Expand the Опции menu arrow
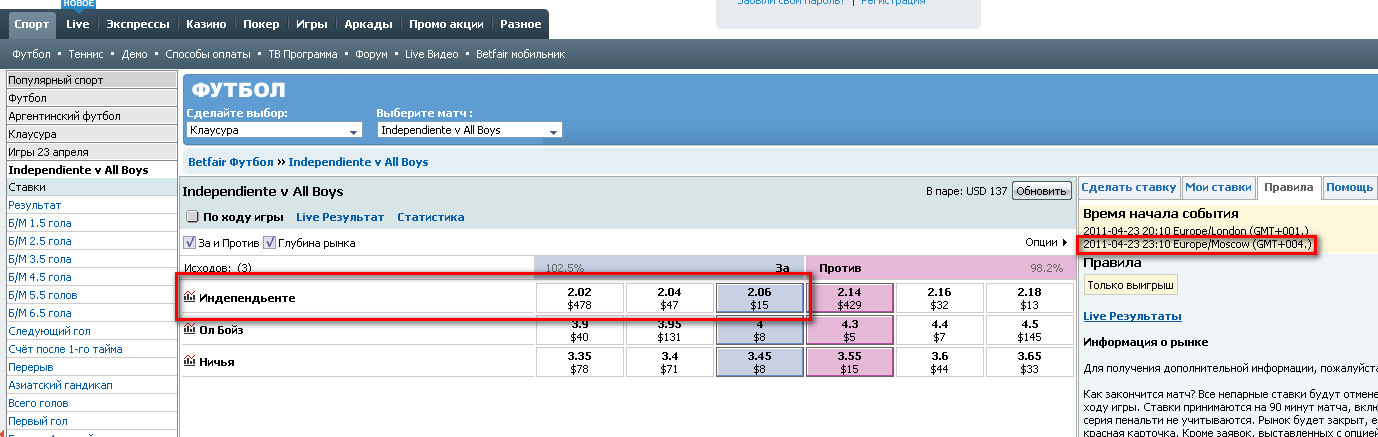The image size is (1378, 437). (x=1064, y=243)
